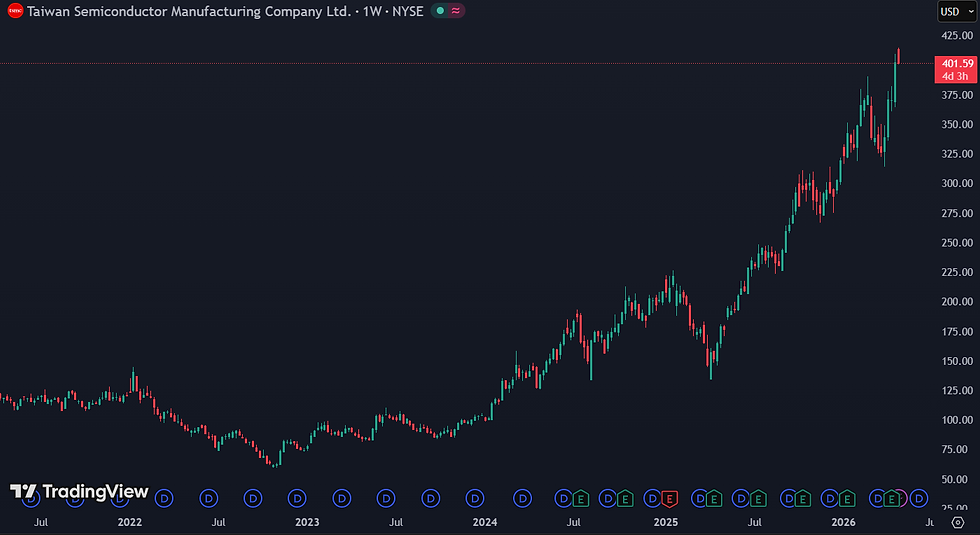Open the first dividend marker after 2024 label
The image size is (980, 535).
tap(522, 498)
